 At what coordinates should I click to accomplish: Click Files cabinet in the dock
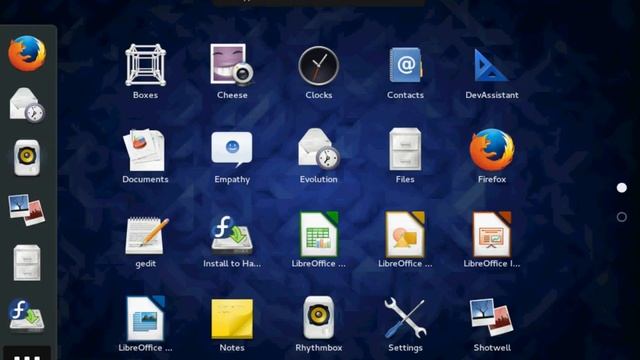click(x=27, y=262)
